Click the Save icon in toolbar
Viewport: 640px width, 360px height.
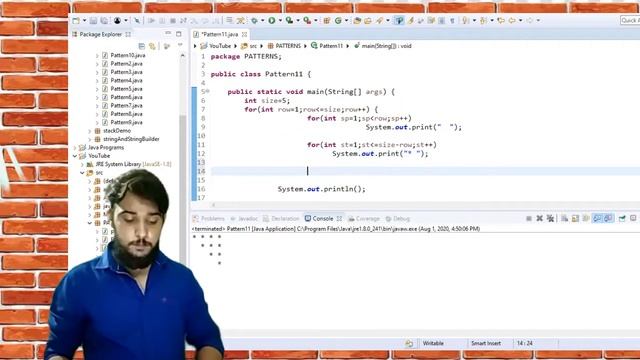pos(93,20)
